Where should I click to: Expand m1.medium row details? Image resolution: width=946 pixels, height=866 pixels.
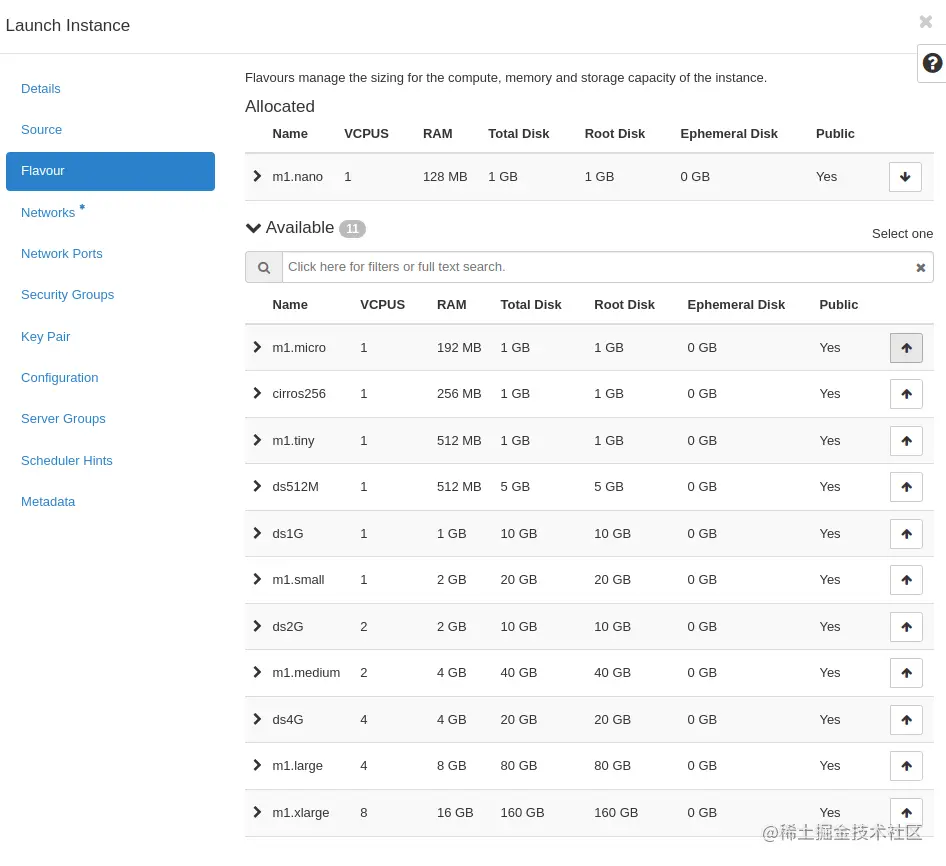point(258,672)
